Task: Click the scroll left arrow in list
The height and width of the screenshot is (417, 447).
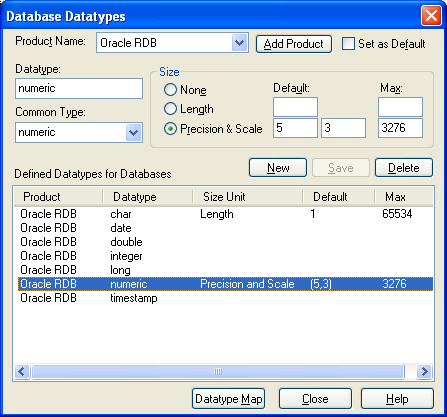Action: [x=22, y=371]
